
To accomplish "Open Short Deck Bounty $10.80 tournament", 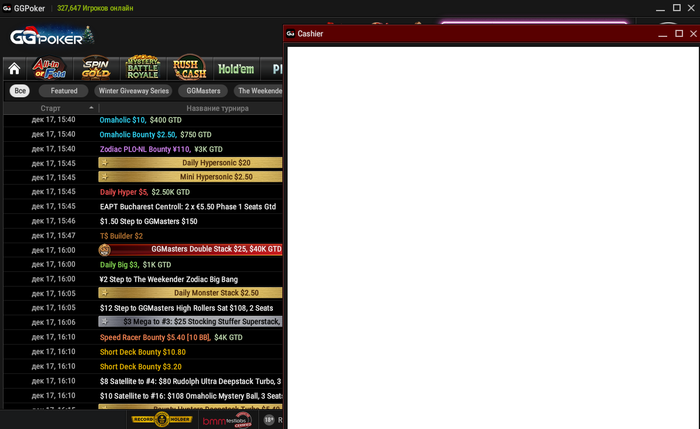I will pos(142,352).
